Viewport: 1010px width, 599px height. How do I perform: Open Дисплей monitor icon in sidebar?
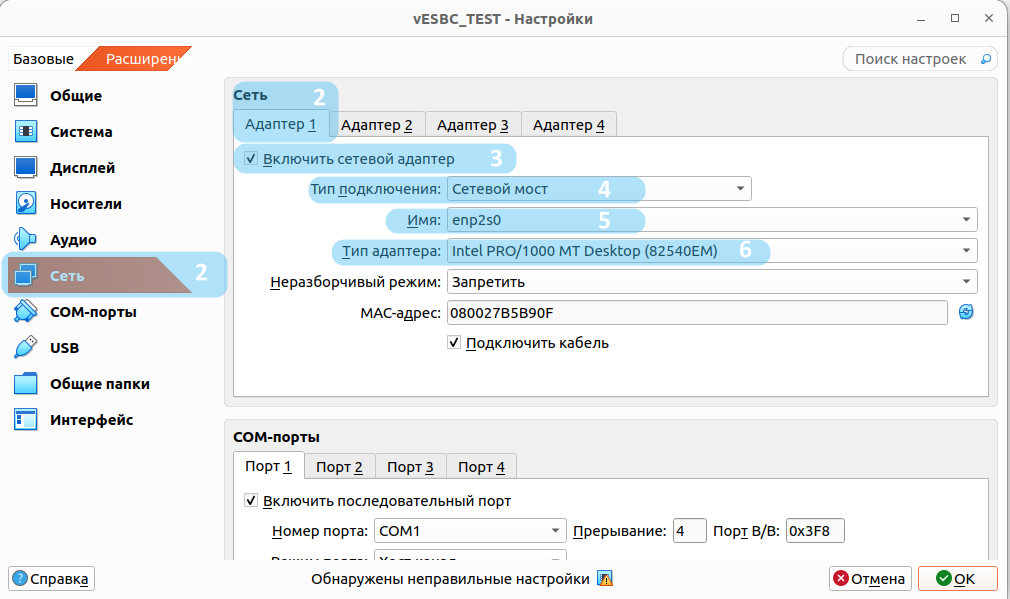coord(26,168)
